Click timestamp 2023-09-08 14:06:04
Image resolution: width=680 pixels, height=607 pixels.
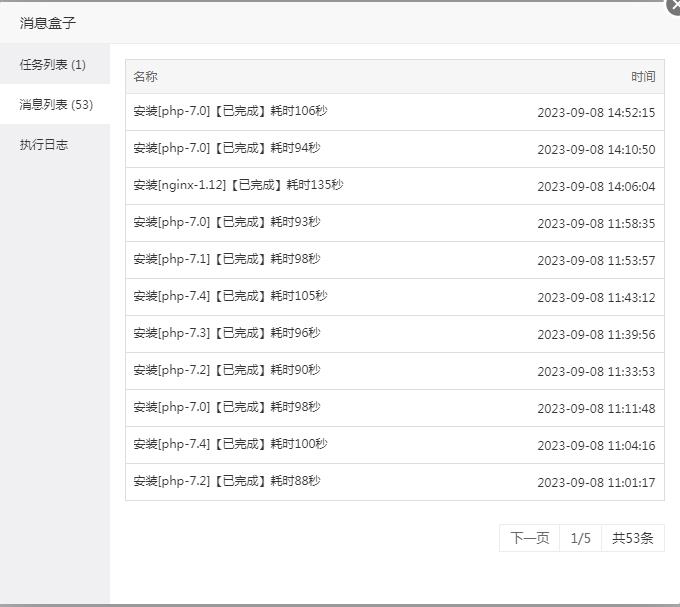[596, 187]
